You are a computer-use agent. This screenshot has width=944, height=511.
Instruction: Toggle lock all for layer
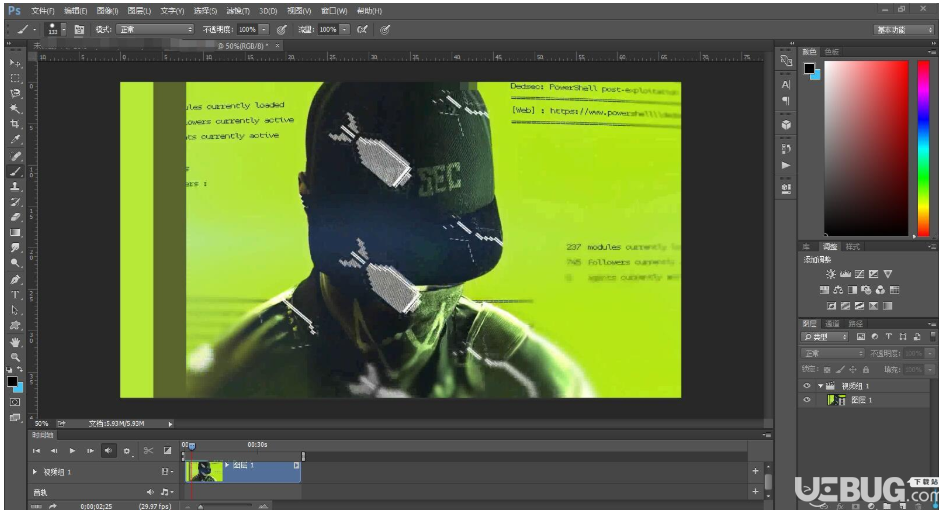tap(866, 370)
